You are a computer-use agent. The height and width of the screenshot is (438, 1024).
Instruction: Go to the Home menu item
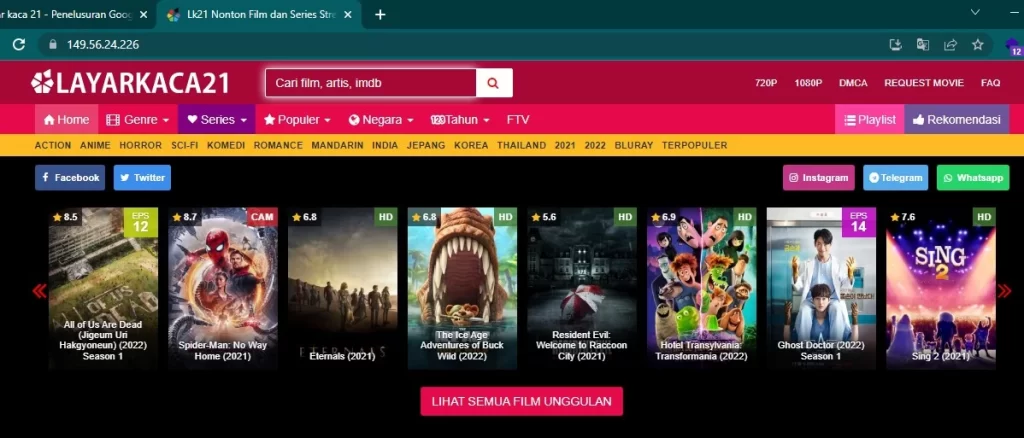click(x=66, y=120)
